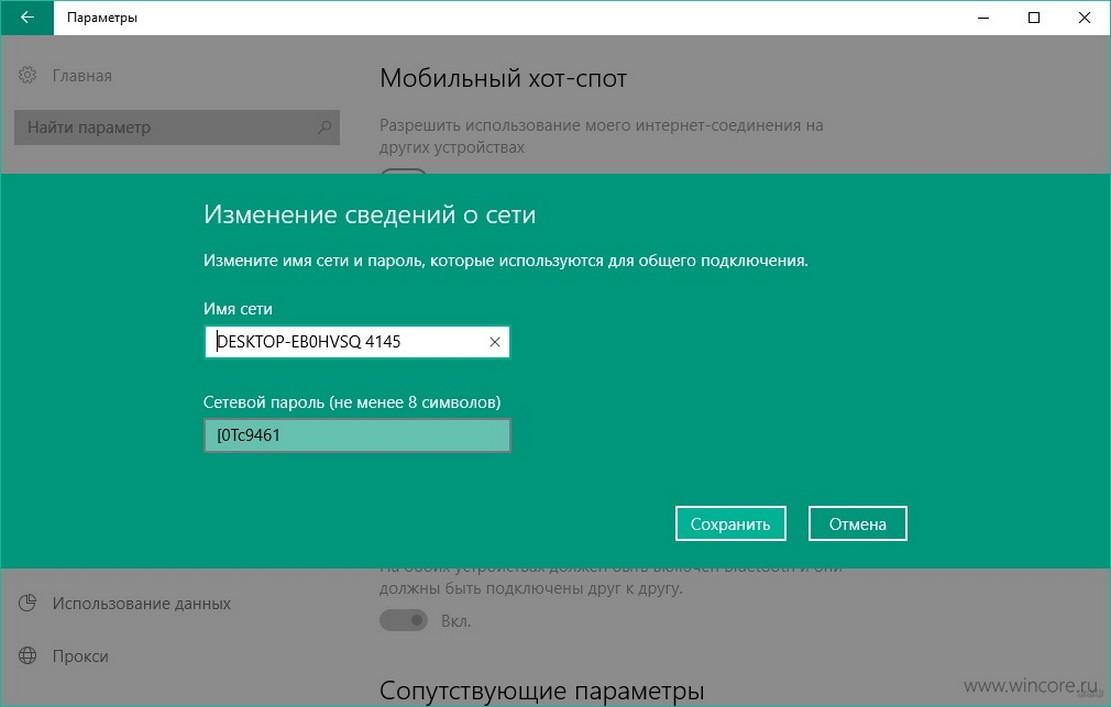Maximize the Параметры window
Viewport: 1111px width, 707px height.
[1034, 17]
